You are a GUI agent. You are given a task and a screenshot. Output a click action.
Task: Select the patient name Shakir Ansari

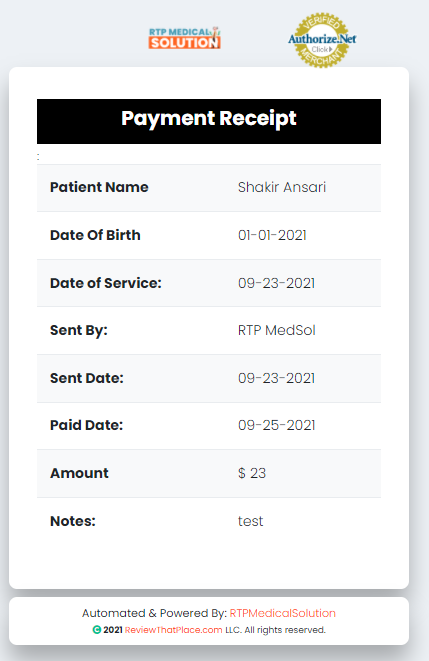click(282, 187)
